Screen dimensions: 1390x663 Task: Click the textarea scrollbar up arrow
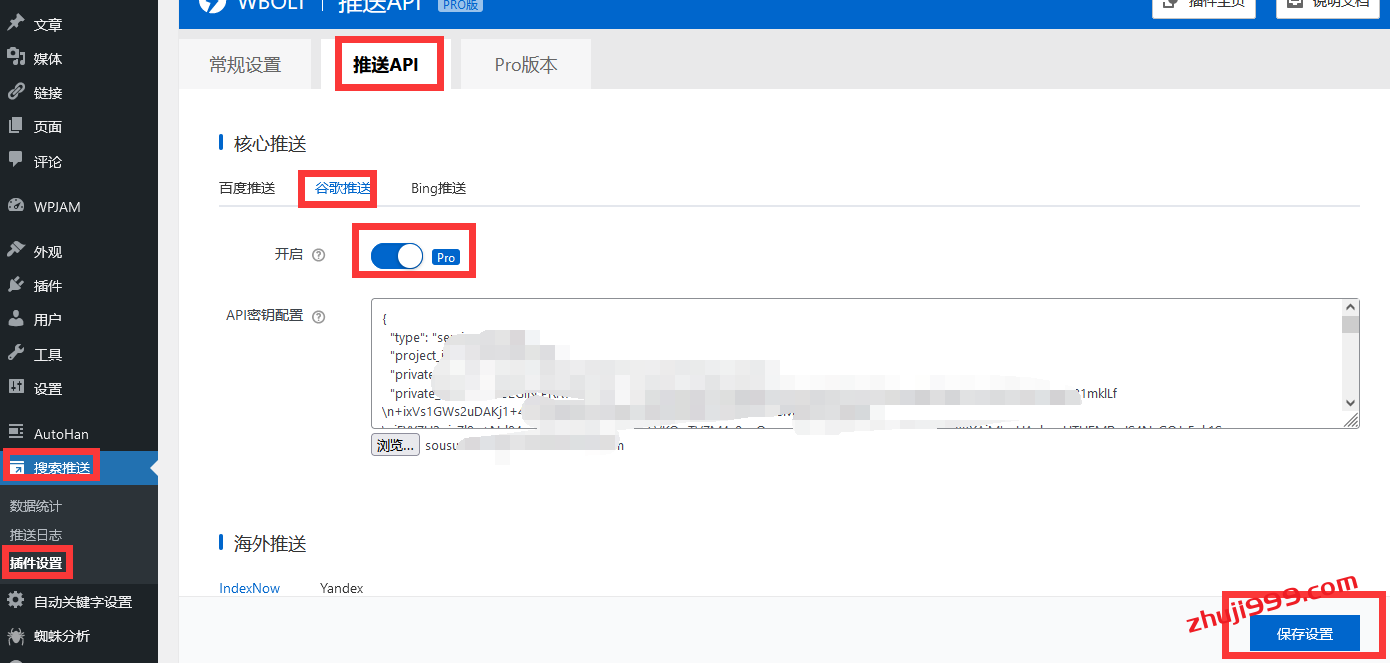[1350, 308]
